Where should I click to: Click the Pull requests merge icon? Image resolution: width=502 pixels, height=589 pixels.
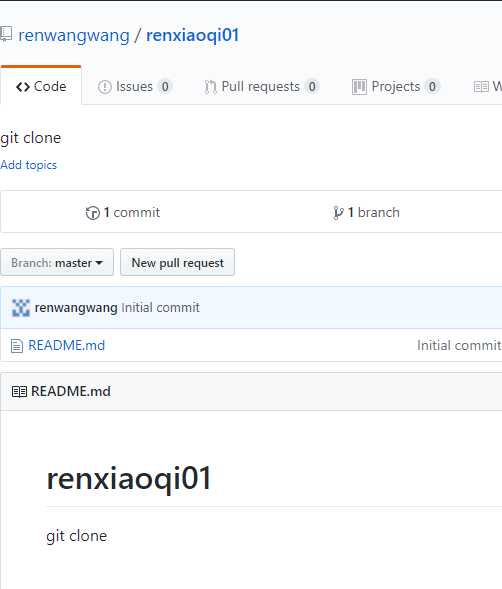click(x=210, y=87)
